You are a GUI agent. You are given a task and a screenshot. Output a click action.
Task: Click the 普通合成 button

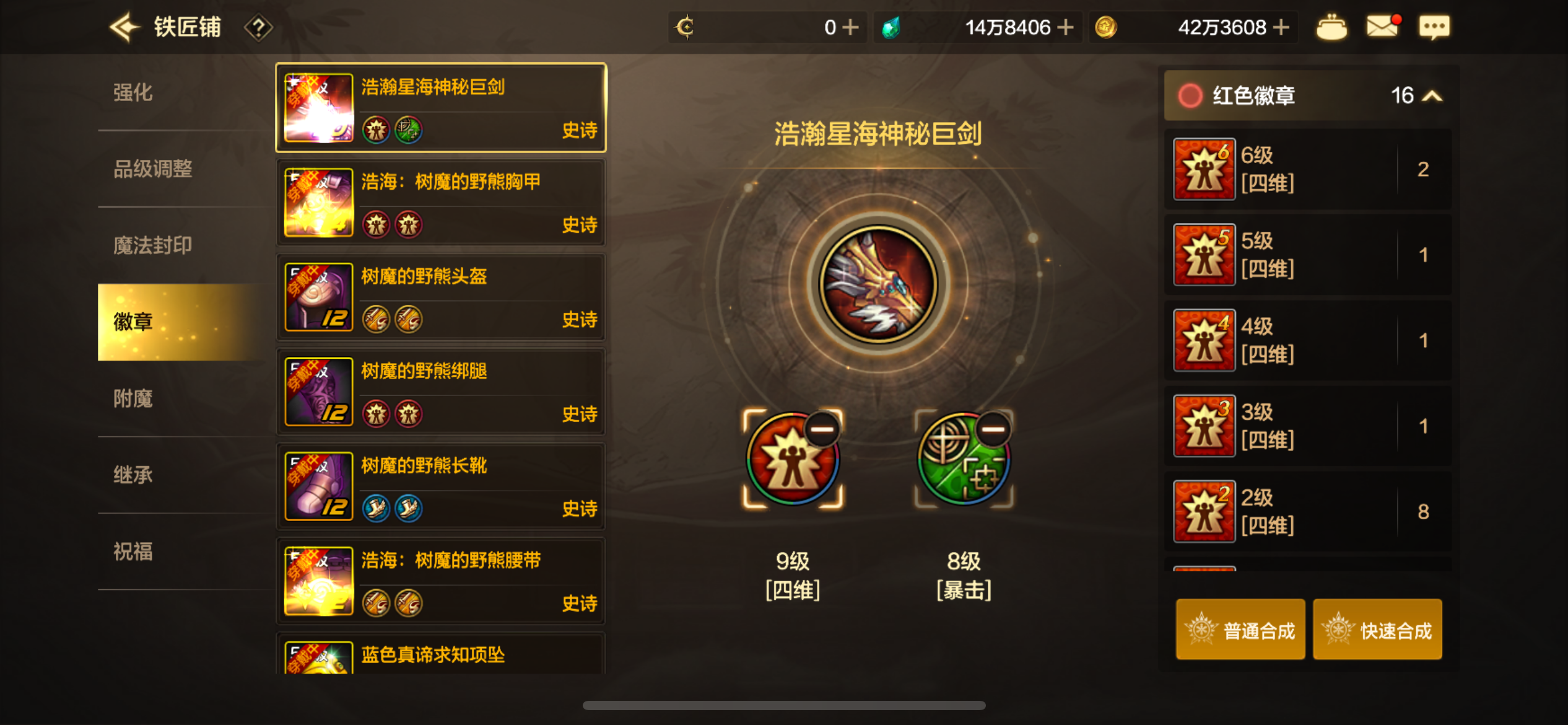click(1240, 630)
